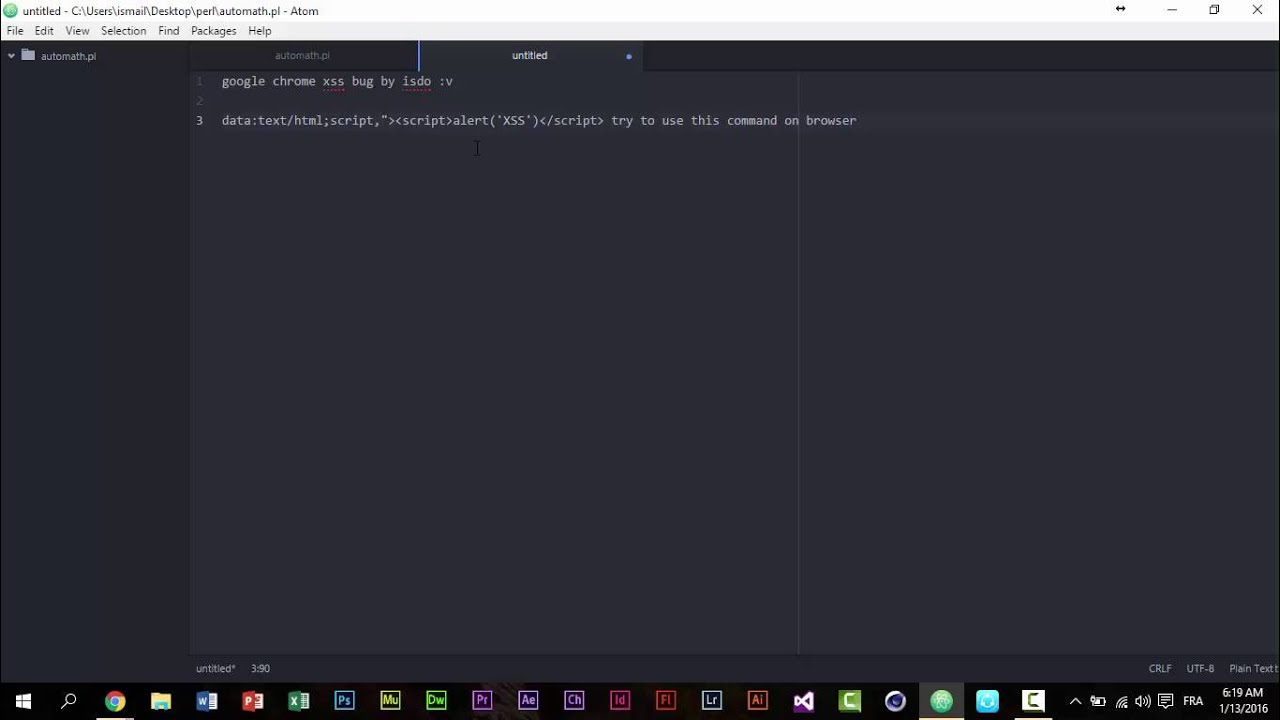This screenshot has width=1280, height=720.
Task: Launch Adobe InDesign from the taskbar
Action: pyautogui.click(x=620, y=701)
